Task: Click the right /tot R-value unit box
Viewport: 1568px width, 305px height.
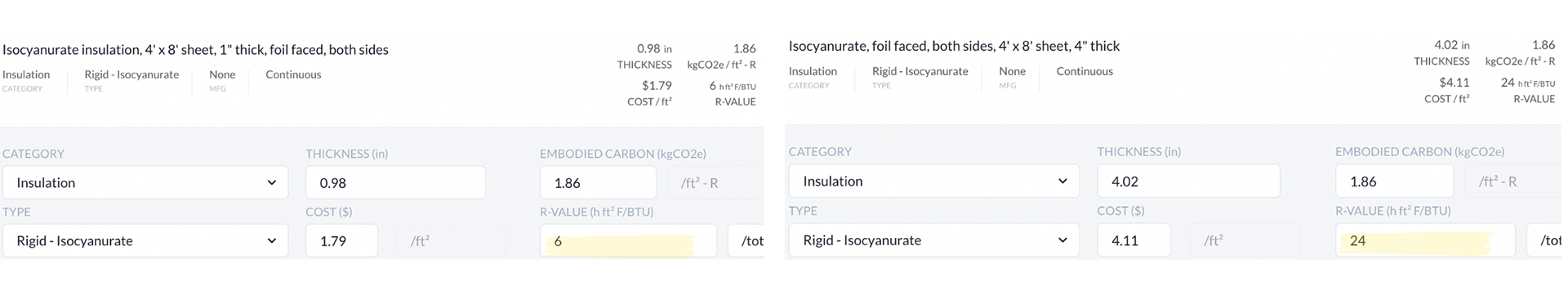Action: coord(1544,240)
